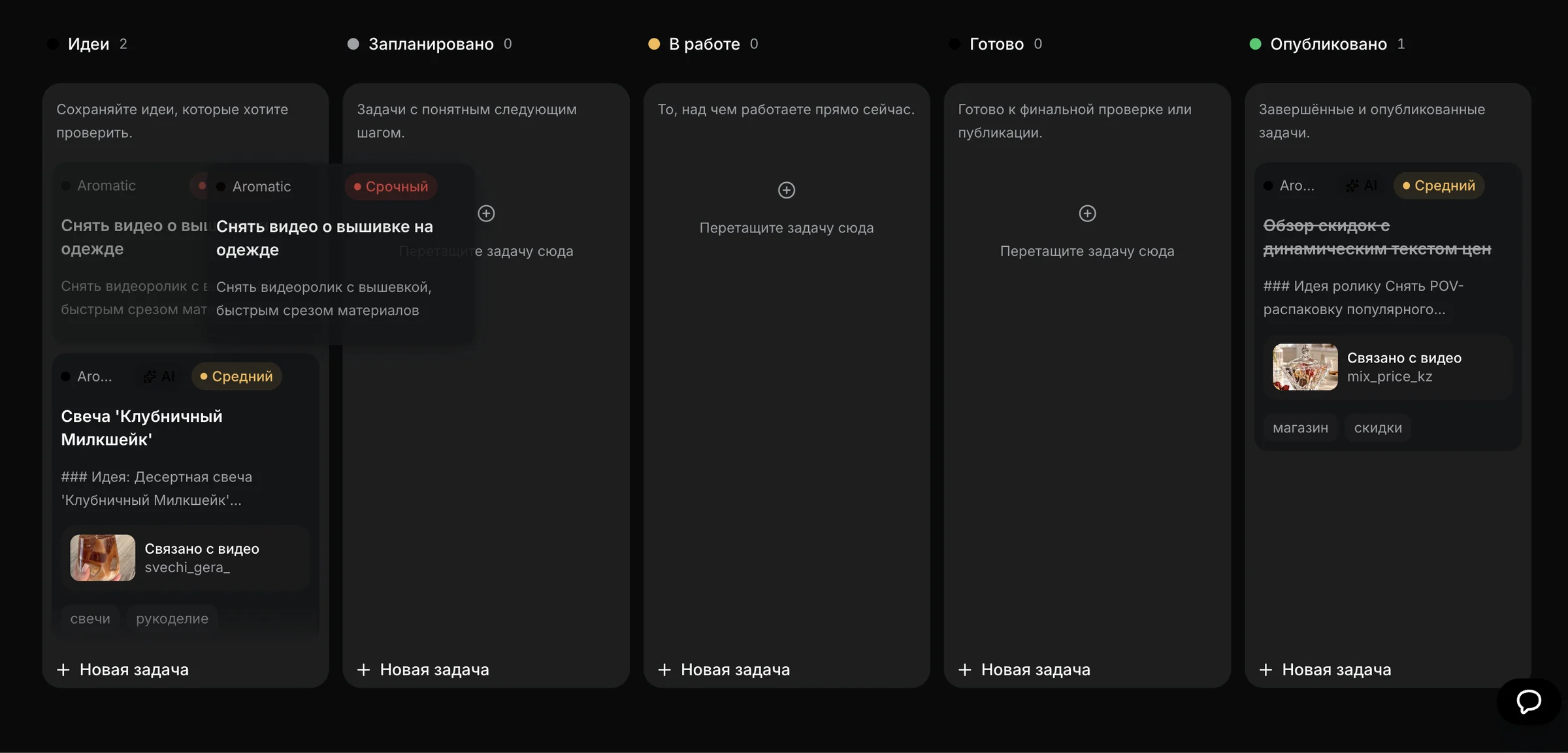Select the свечи tag

click(90, 618)
